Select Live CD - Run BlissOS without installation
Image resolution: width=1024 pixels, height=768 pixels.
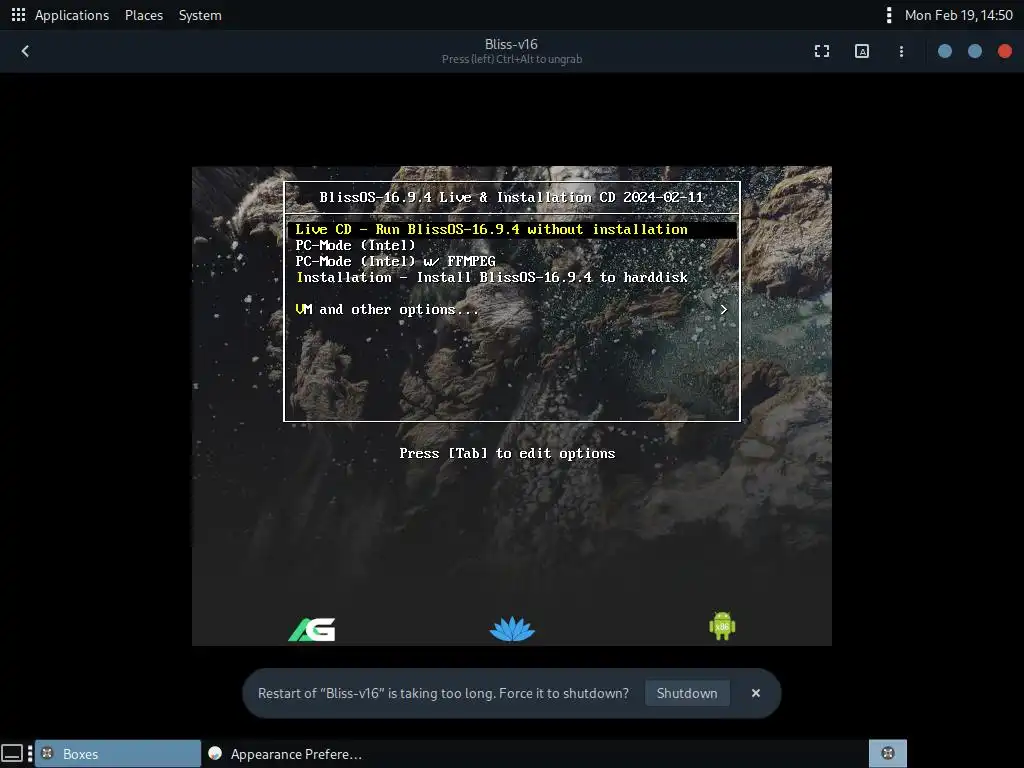(x=512, y=229)
